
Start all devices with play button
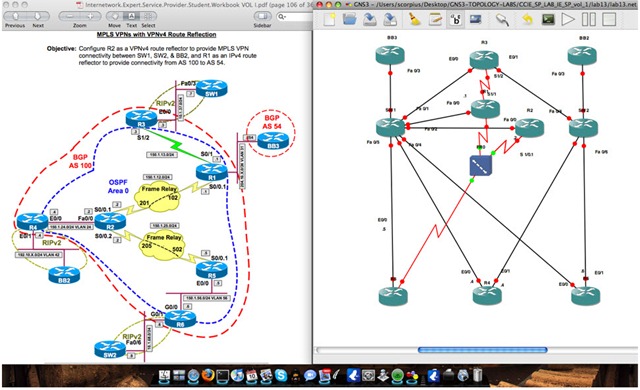point(568,19)
